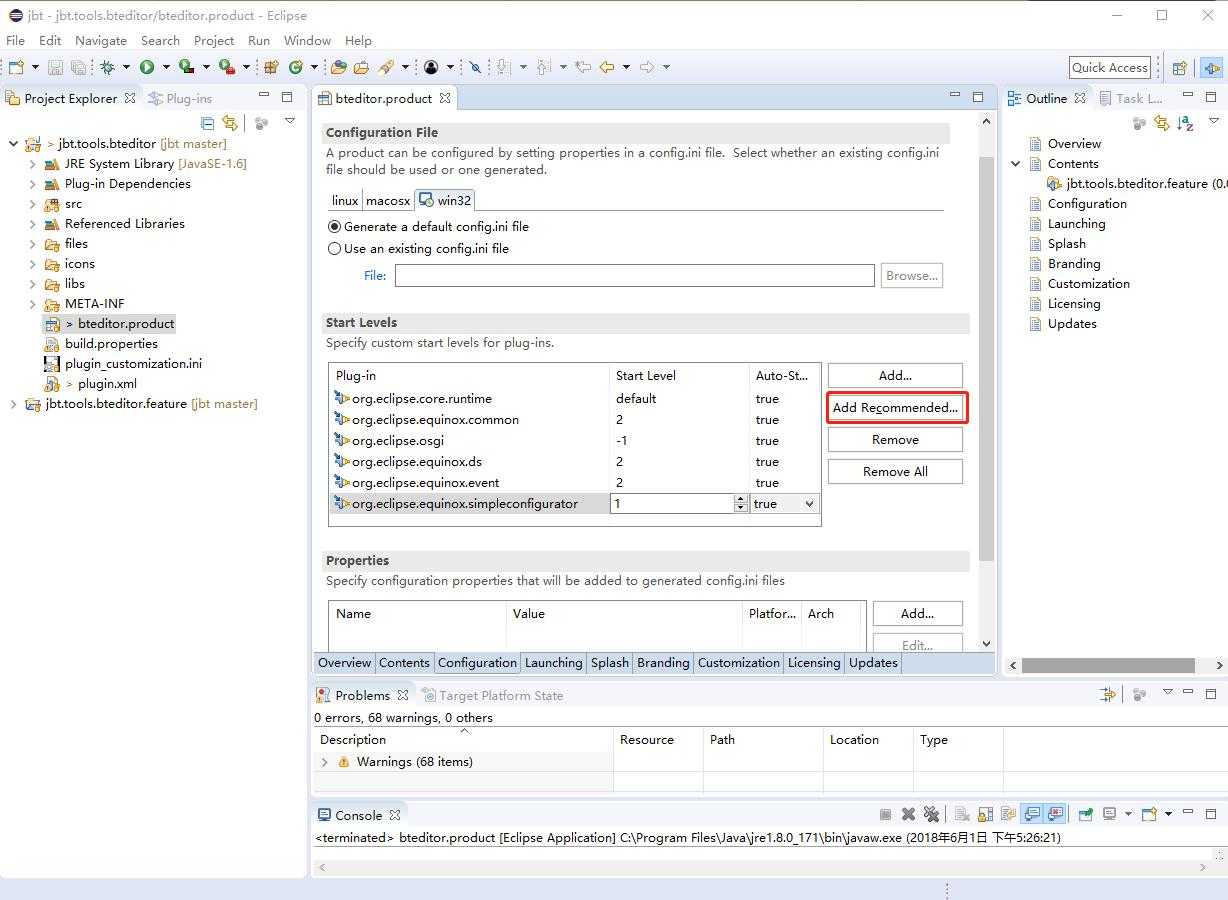Image resolution: width=1228 pixels, height=900 pixels.
Task: Click the Display Selected Console monitor icon
Action: tap(1109, 814)
